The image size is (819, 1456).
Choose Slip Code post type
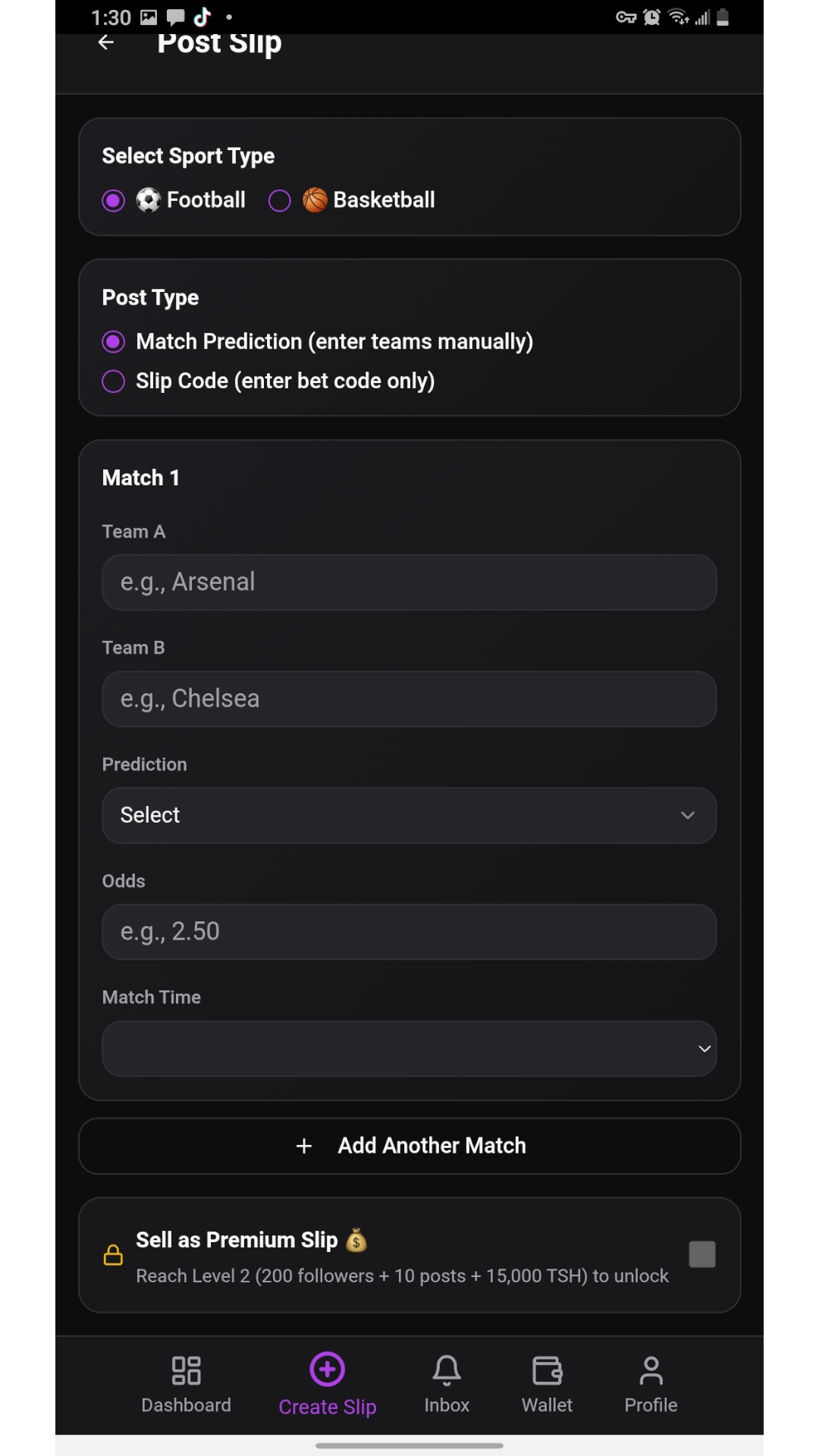[113, 381]
